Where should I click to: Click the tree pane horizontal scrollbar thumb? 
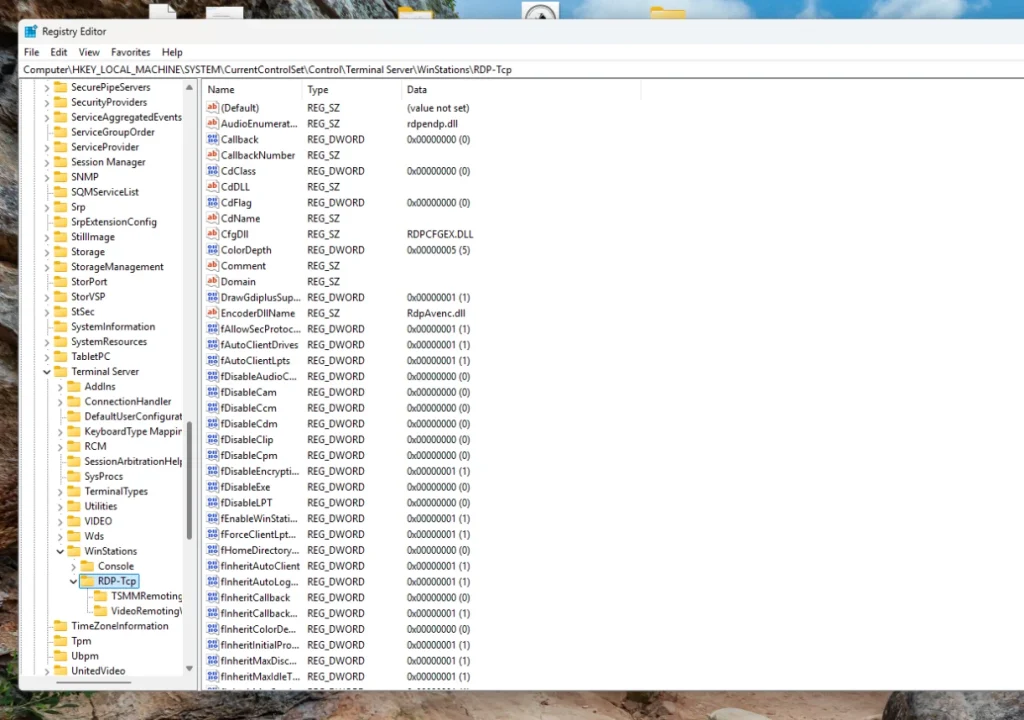94,682
